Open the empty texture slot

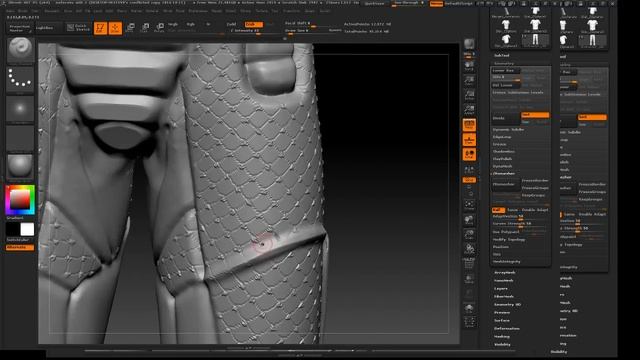click(20, 138)
